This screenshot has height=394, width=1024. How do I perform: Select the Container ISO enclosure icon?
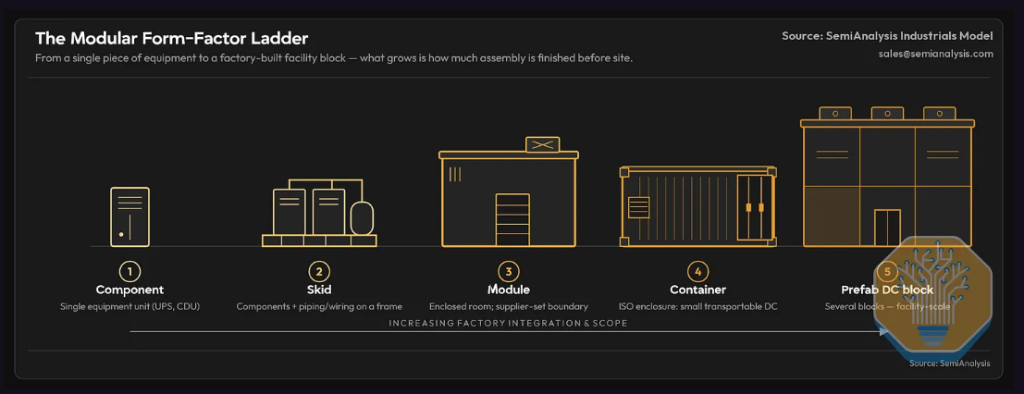[698, 206]
